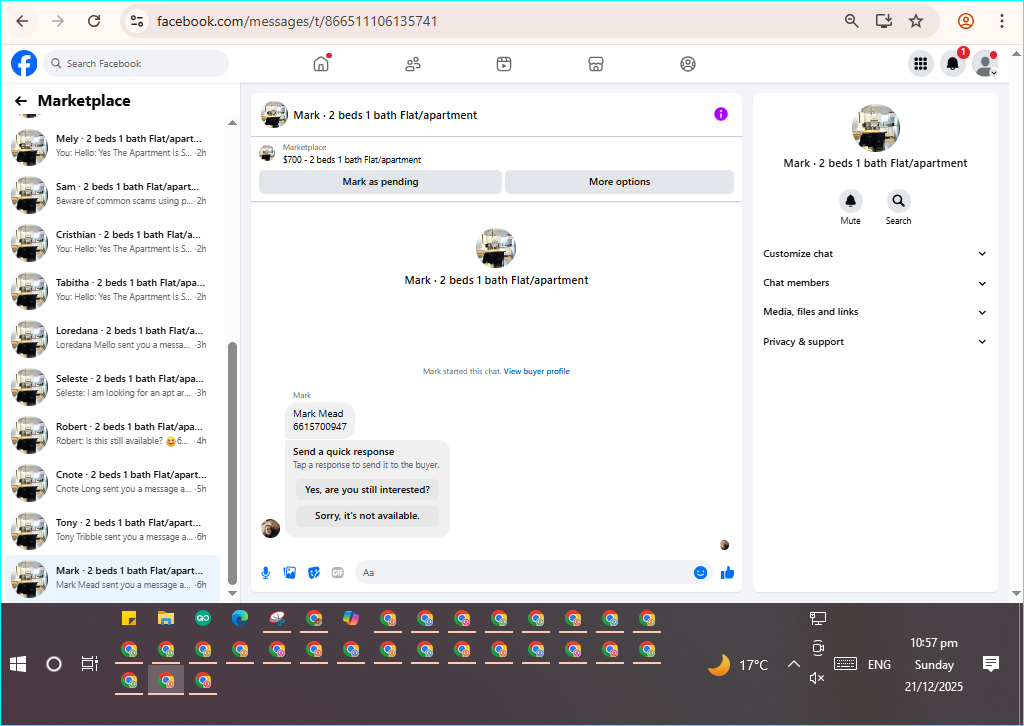Open Chrome three-dot menu
This screenshot has width=1024, height=726.
[1002, 21]
